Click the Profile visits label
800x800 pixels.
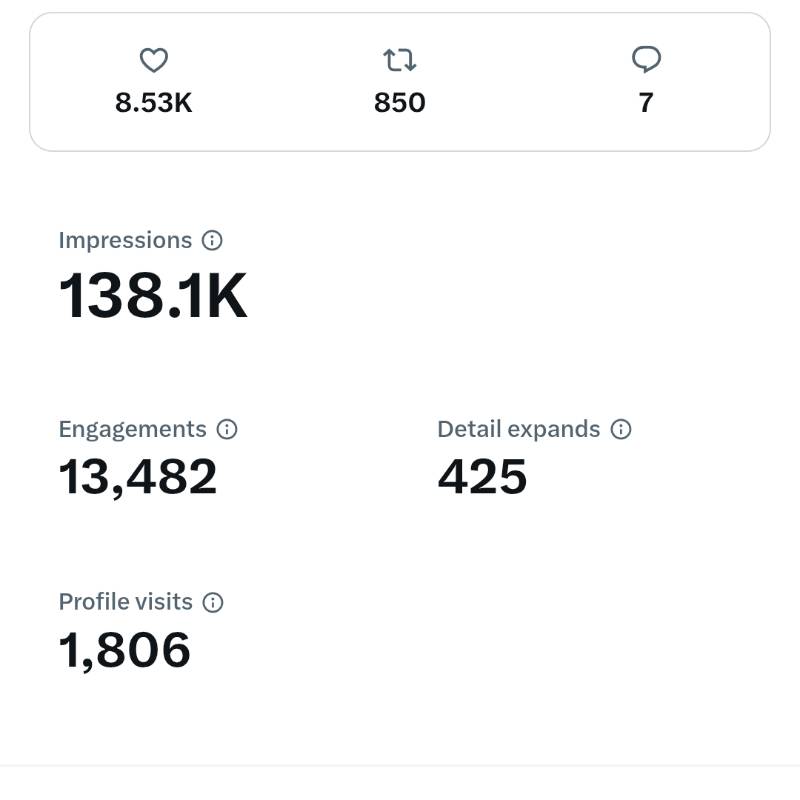coord(126,602)
